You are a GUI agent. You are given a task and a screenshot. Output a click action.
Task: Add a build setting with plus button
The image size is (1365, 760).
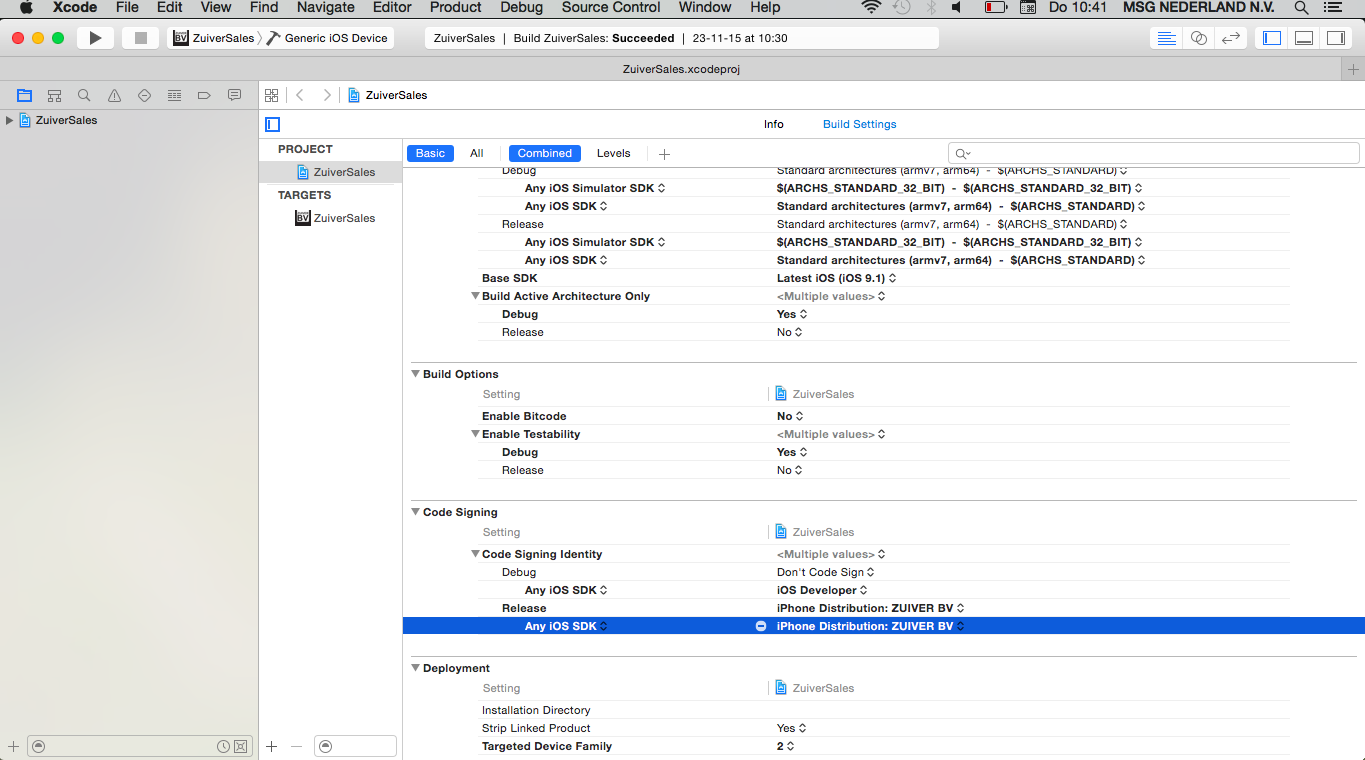[x=664, y=153]
